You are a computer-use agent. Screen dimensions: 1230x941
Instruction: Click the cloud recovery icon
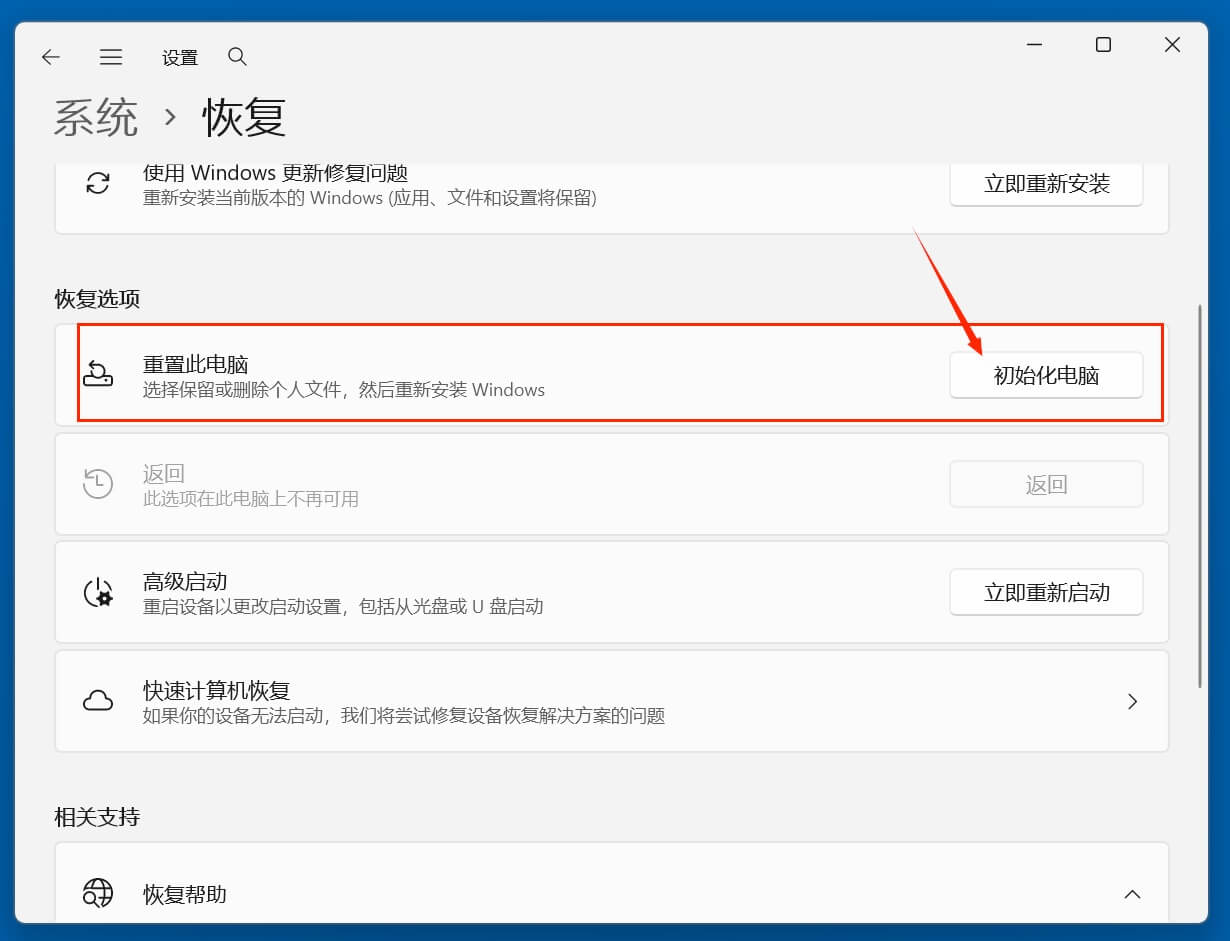point(97,700)
